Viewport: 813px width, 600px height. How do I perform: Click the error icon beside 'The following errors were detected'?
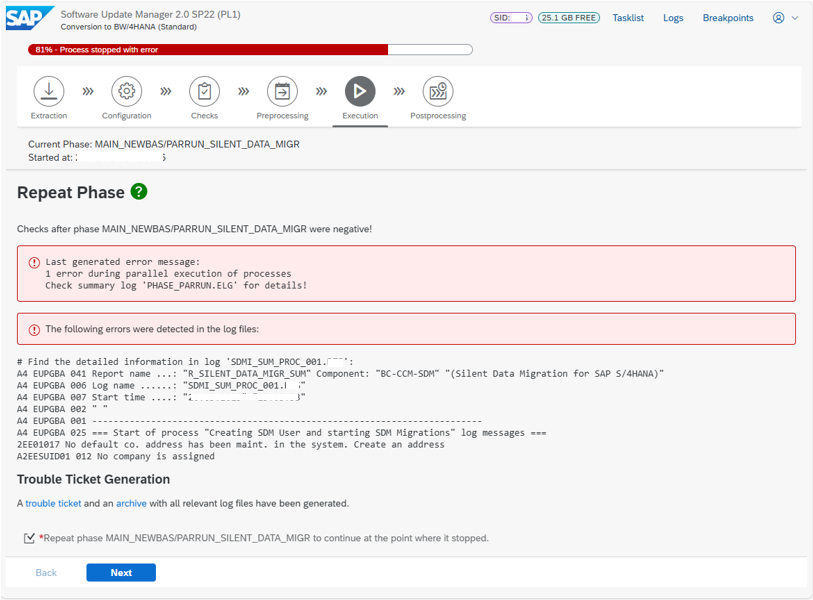[34, 330]
